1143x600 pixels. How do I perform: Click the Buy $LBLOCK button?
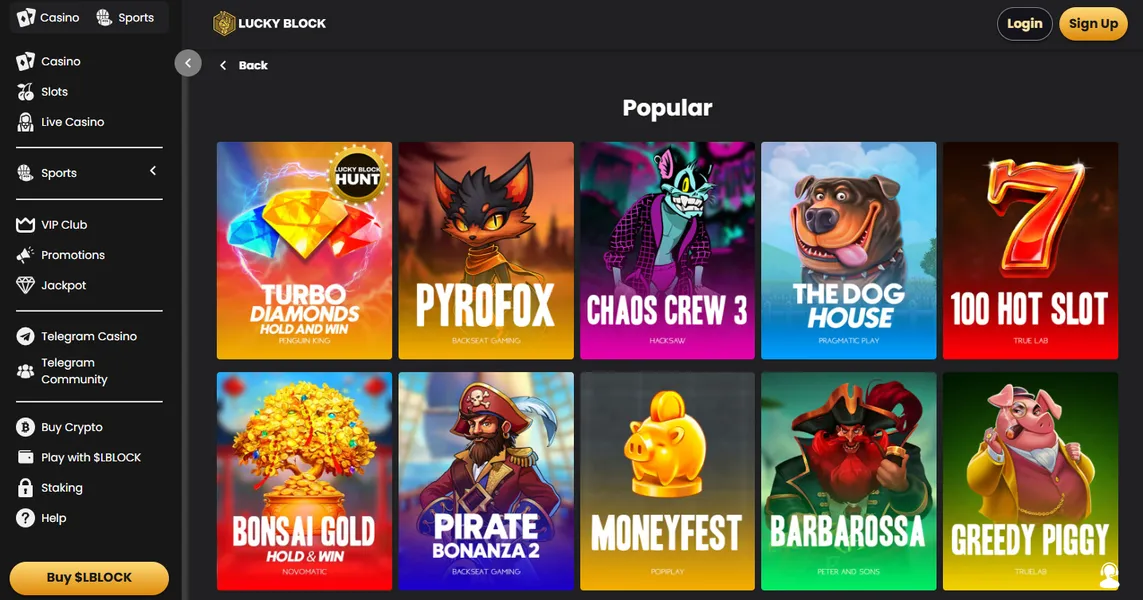pyautogui.click(x=89, y=577)
